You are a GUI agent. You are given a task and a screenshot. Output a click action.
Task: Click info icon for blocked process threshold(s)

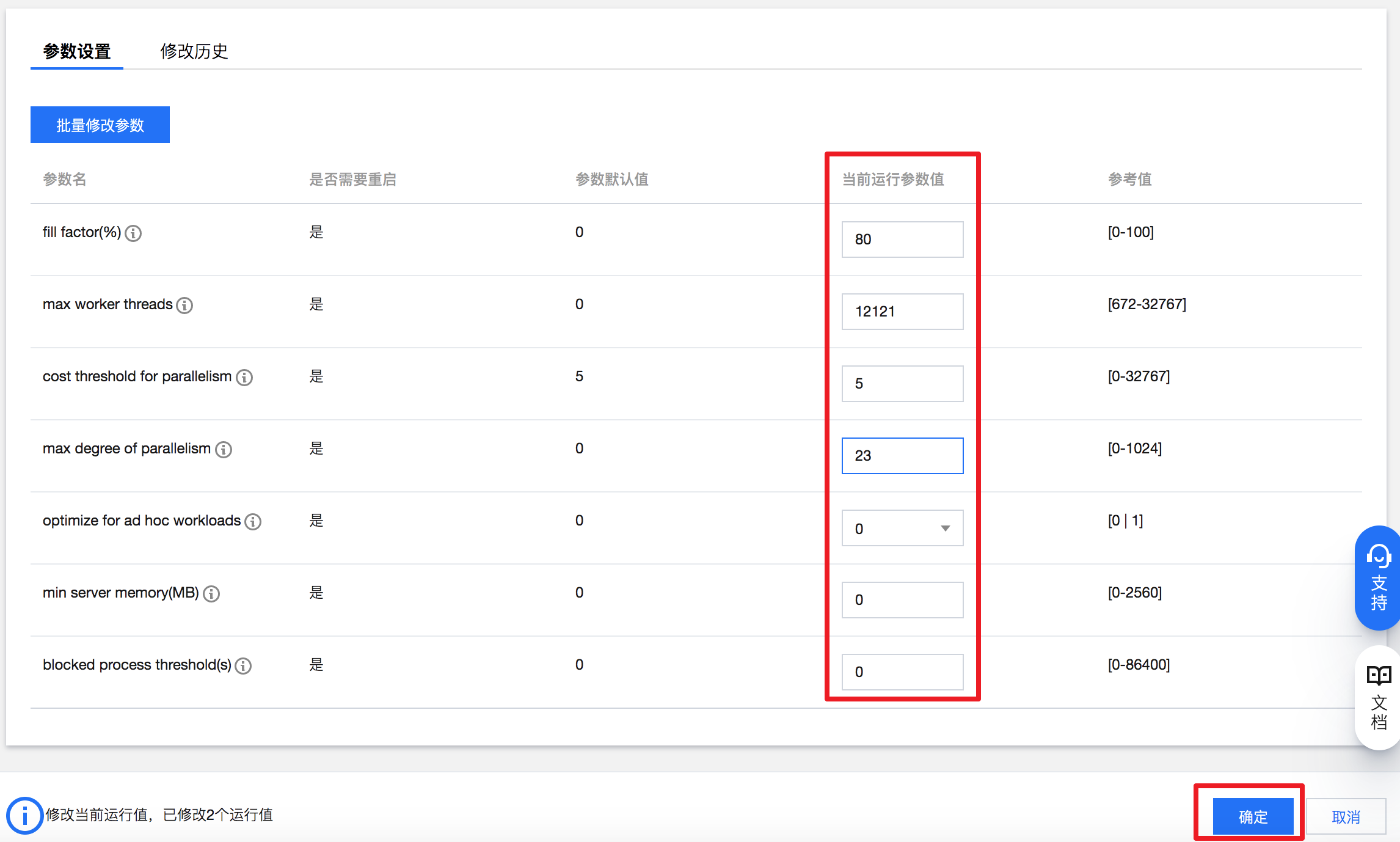point(243,666)
